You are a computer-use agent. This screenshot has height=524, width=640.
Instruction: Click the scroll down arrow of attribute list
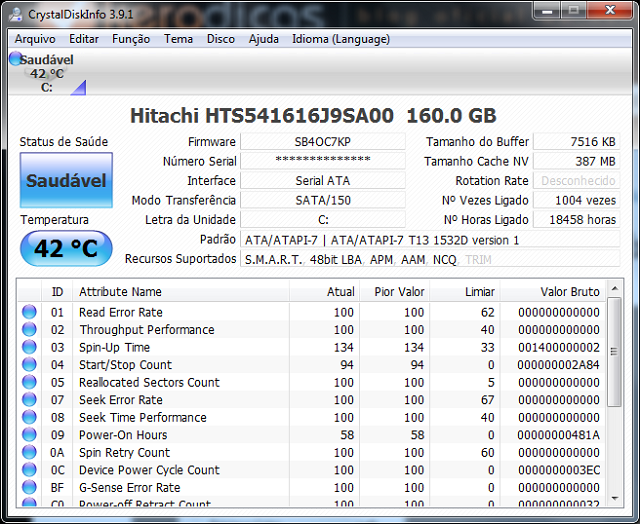pyautogui.click(x=614, y=498)
